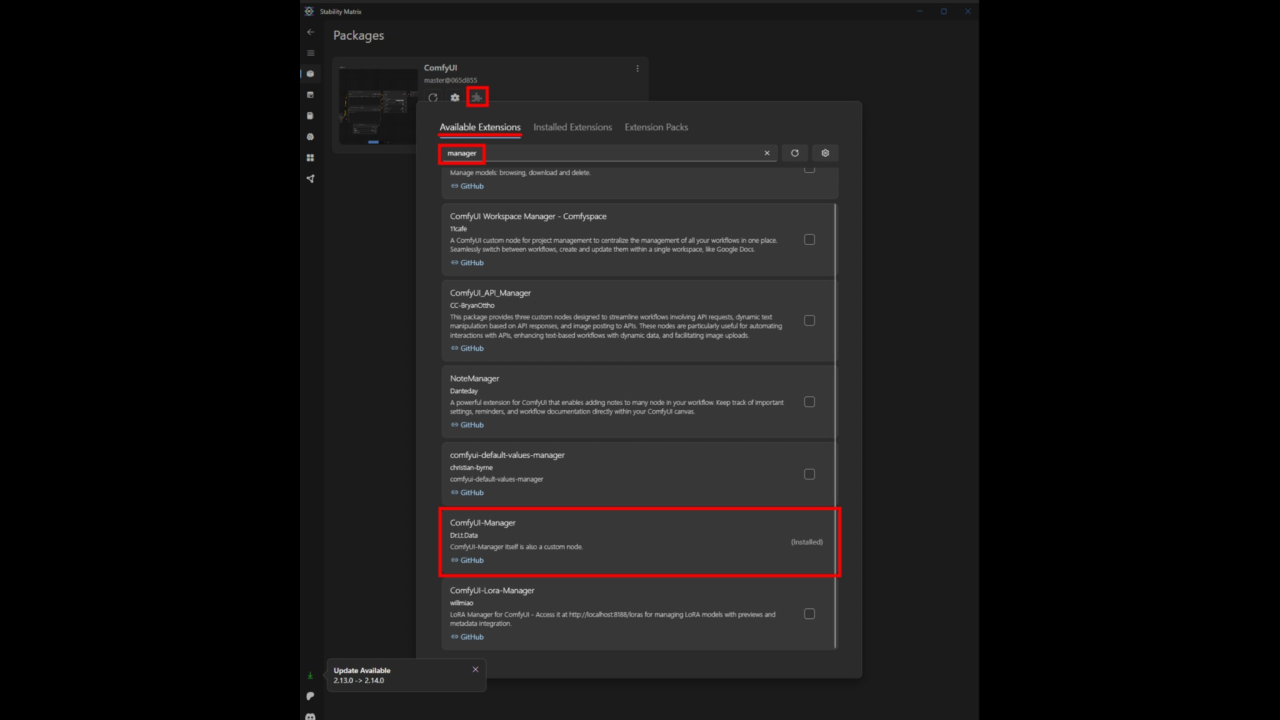Open GitHub link for ComfyUI_API_Manager
The width and height of the screenshot is (1280, 720).
(x=467, y=349)
